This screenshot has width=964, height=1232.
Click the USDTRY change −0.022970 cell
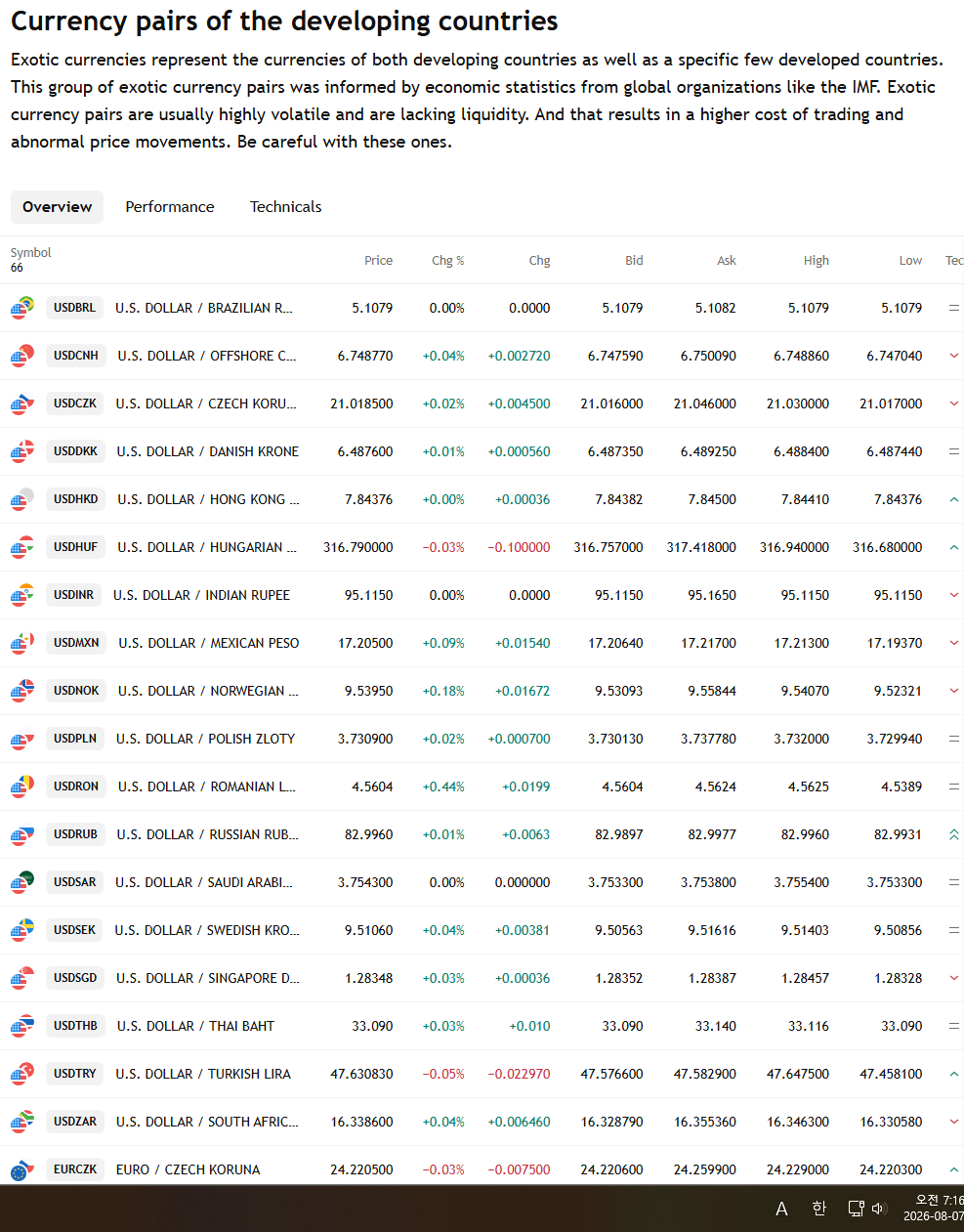(x=519, y=1074)
